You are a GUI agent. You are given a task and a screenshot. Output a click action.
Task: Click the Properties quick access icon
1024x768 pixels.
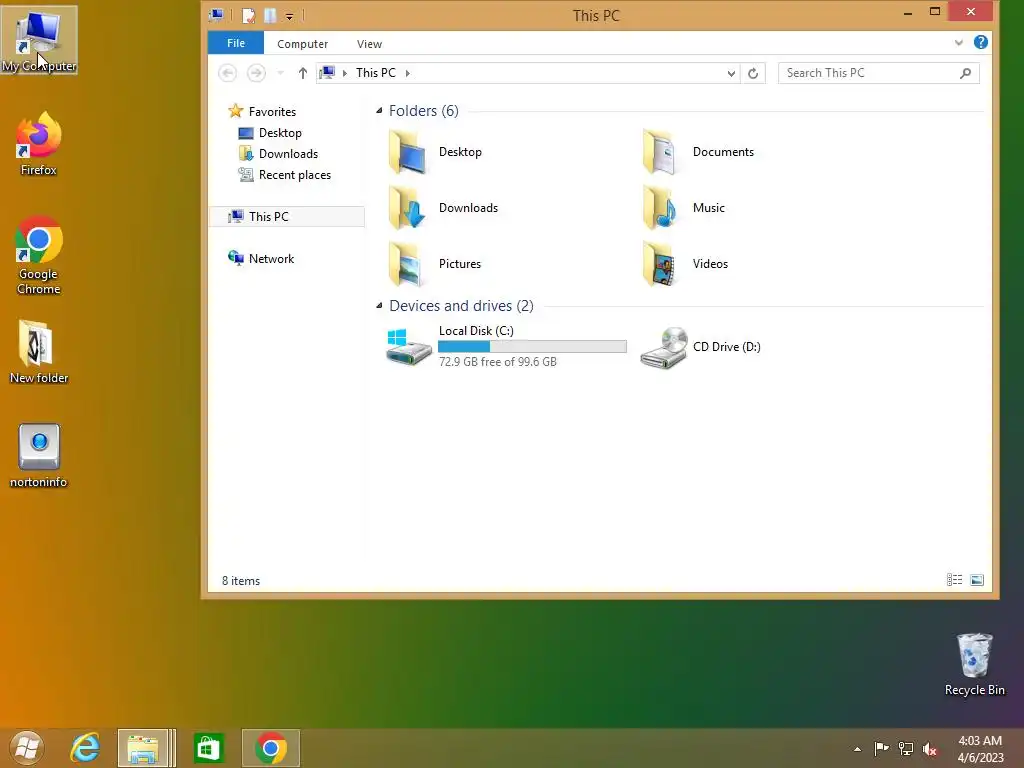pos(248,15)
